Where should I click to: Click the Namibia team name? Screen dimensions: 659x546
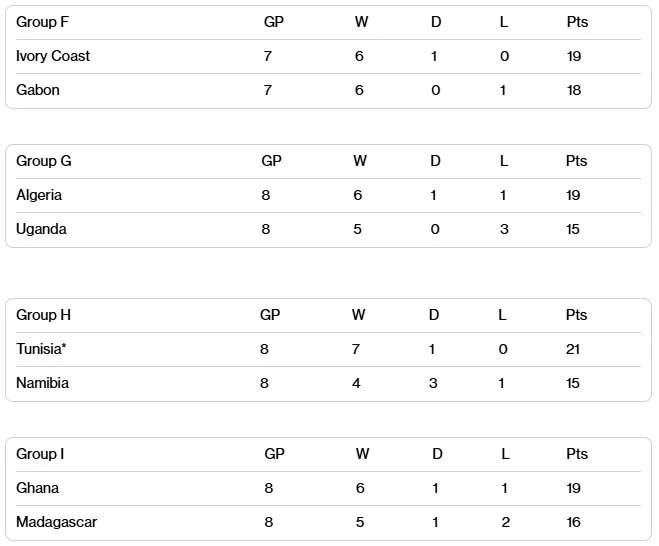pyautogui.click(x=43, y=383)
